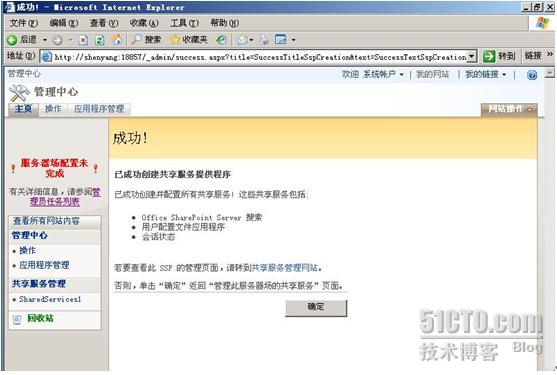Click the 已成功创建共享服务提供程序 subtitle

coord(173,174)
